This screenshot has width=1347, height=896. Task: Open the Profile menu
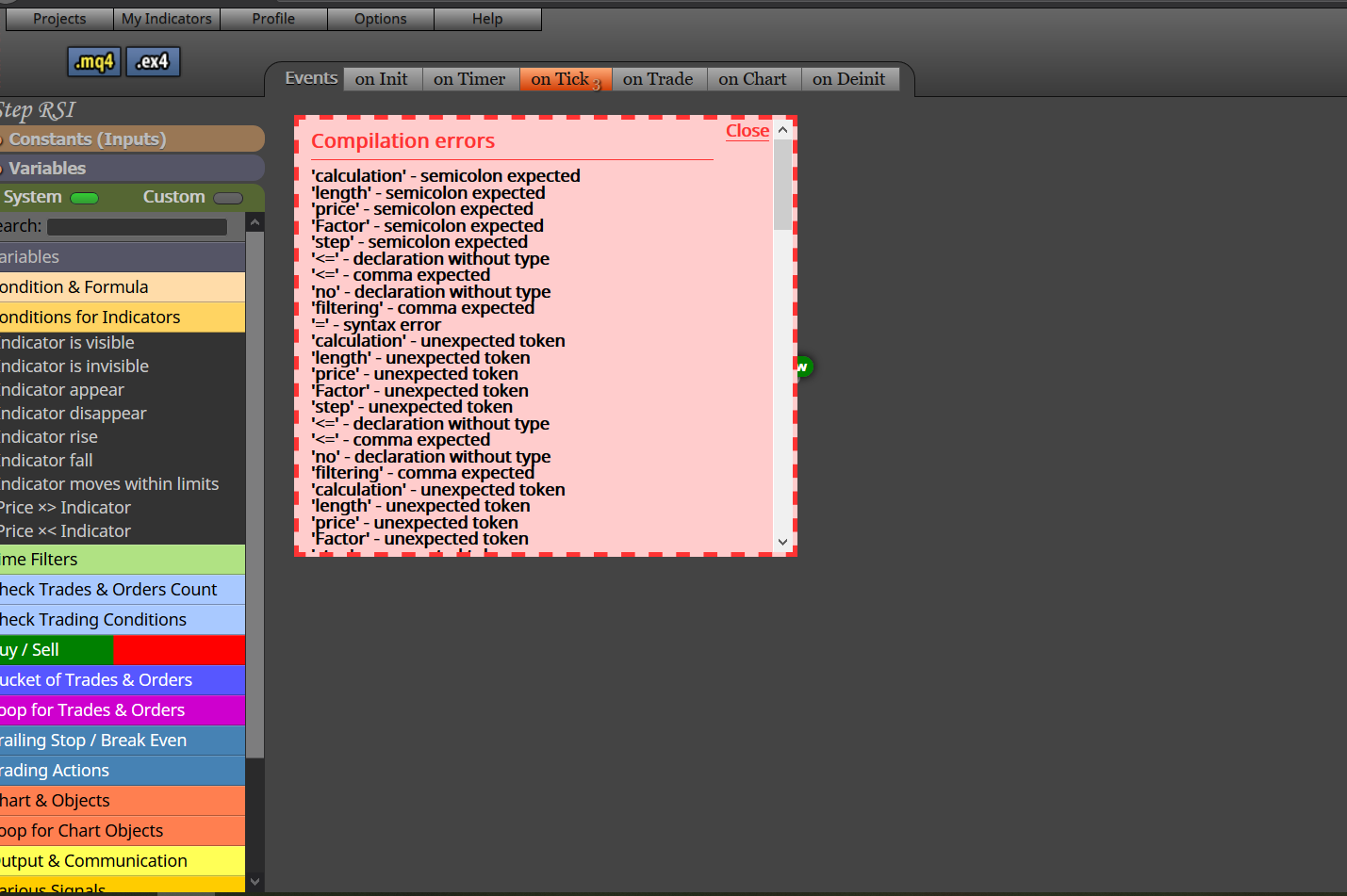273,19
